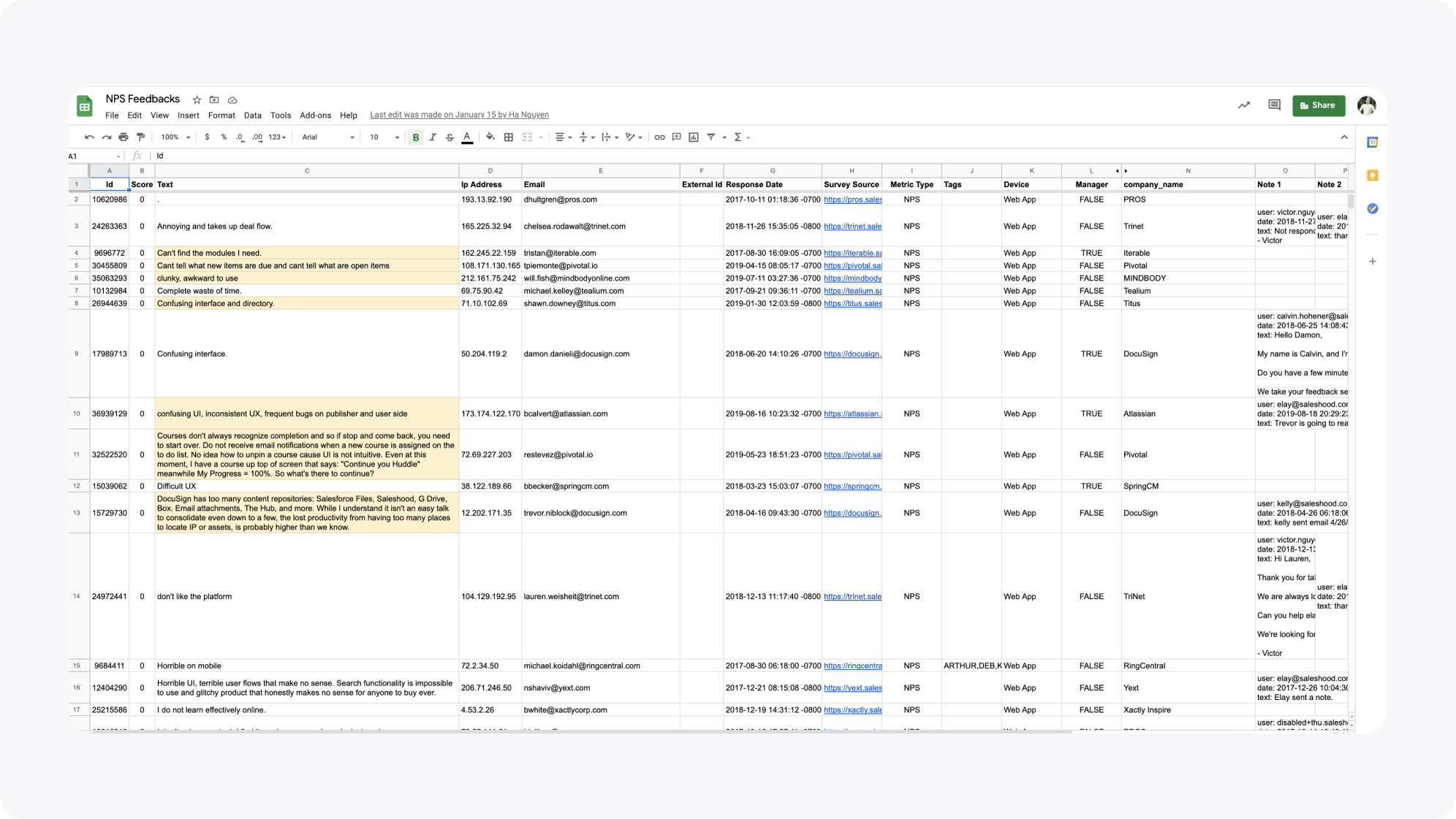
Task: Open the Insert menu
Action: click(188, 115)
